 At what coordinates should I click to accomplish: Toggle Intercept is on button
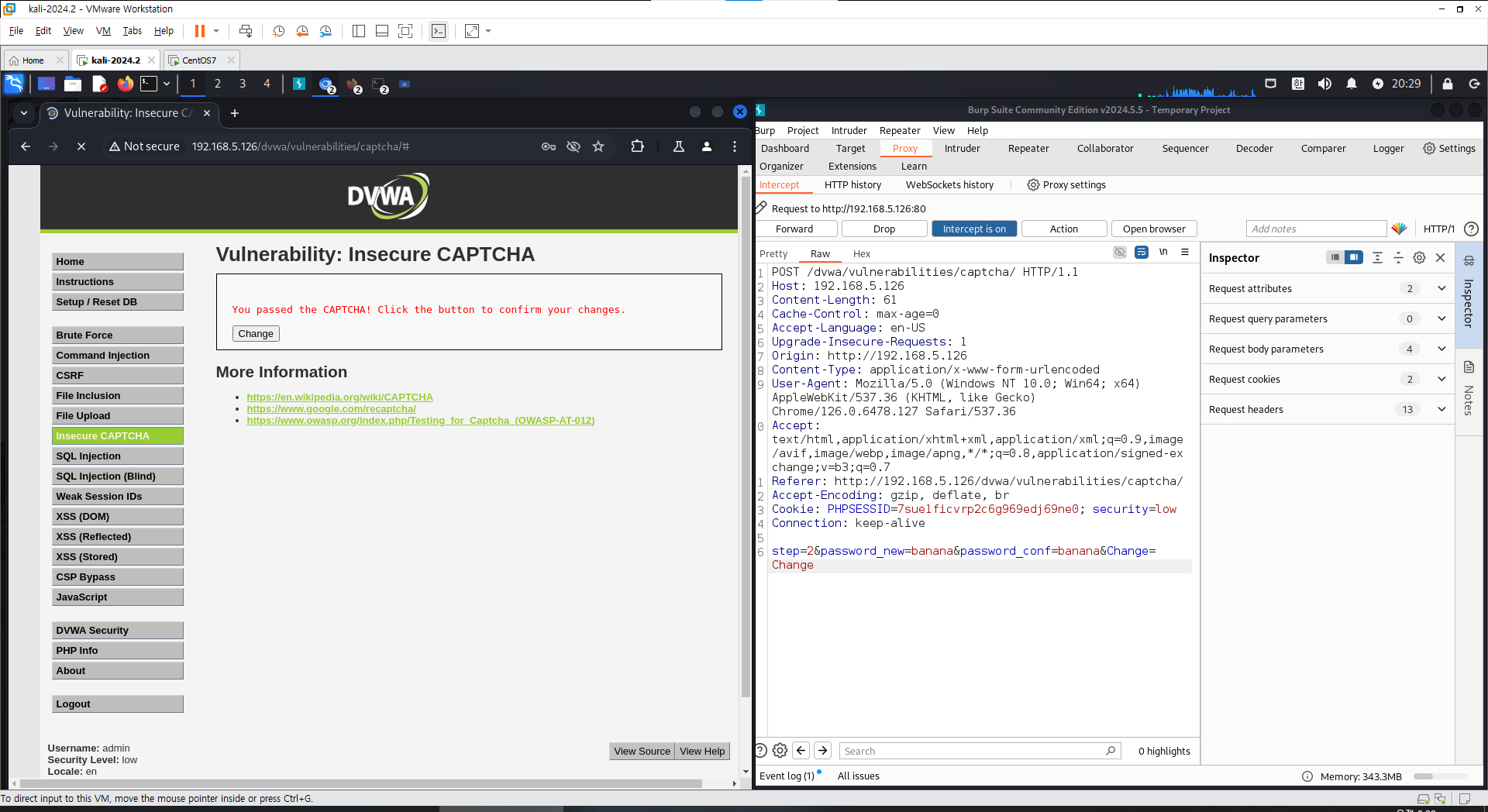[x=974, y=229]
